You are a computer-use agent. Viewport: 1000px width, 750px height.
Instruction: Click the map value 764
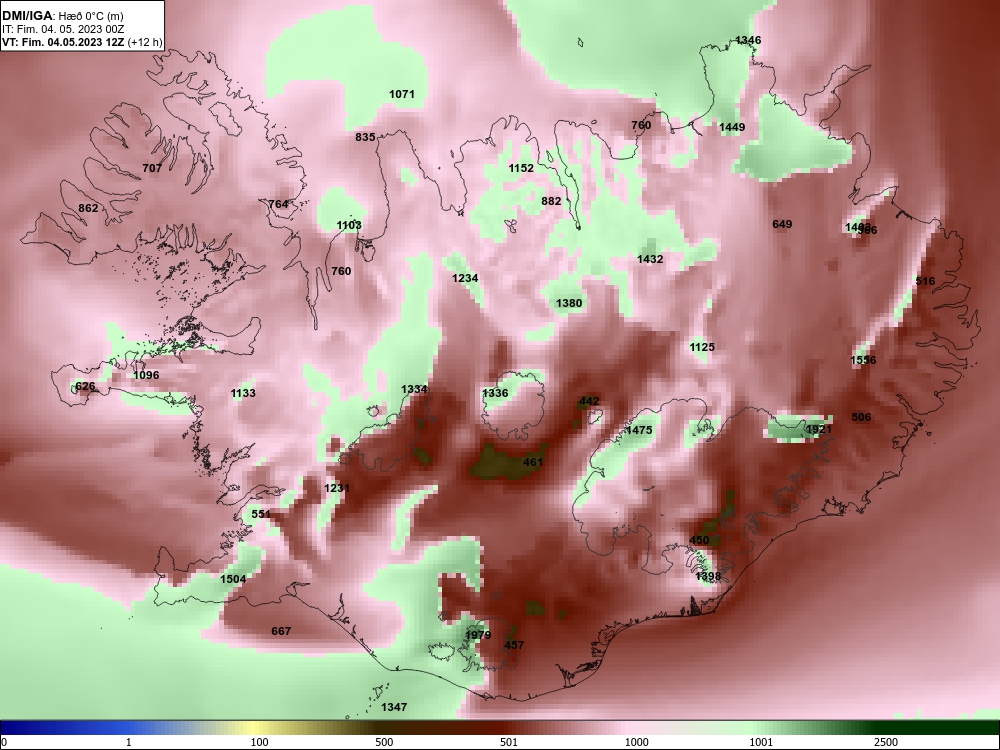(x=278, y=205)
